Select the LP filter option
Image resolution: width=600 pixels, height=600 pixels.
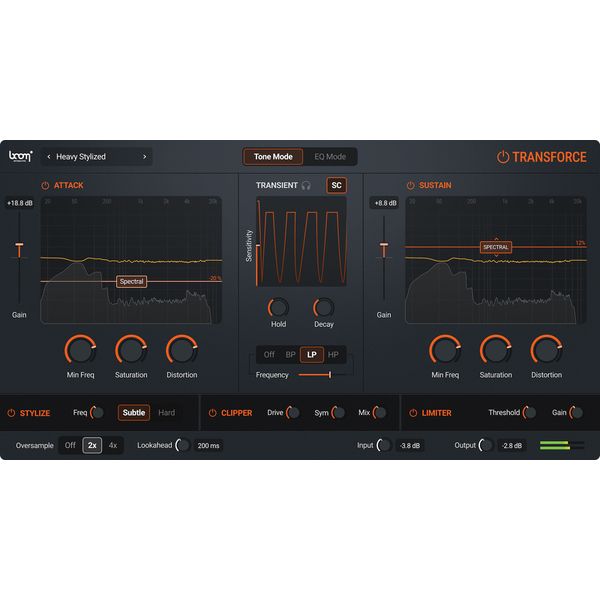312,355
